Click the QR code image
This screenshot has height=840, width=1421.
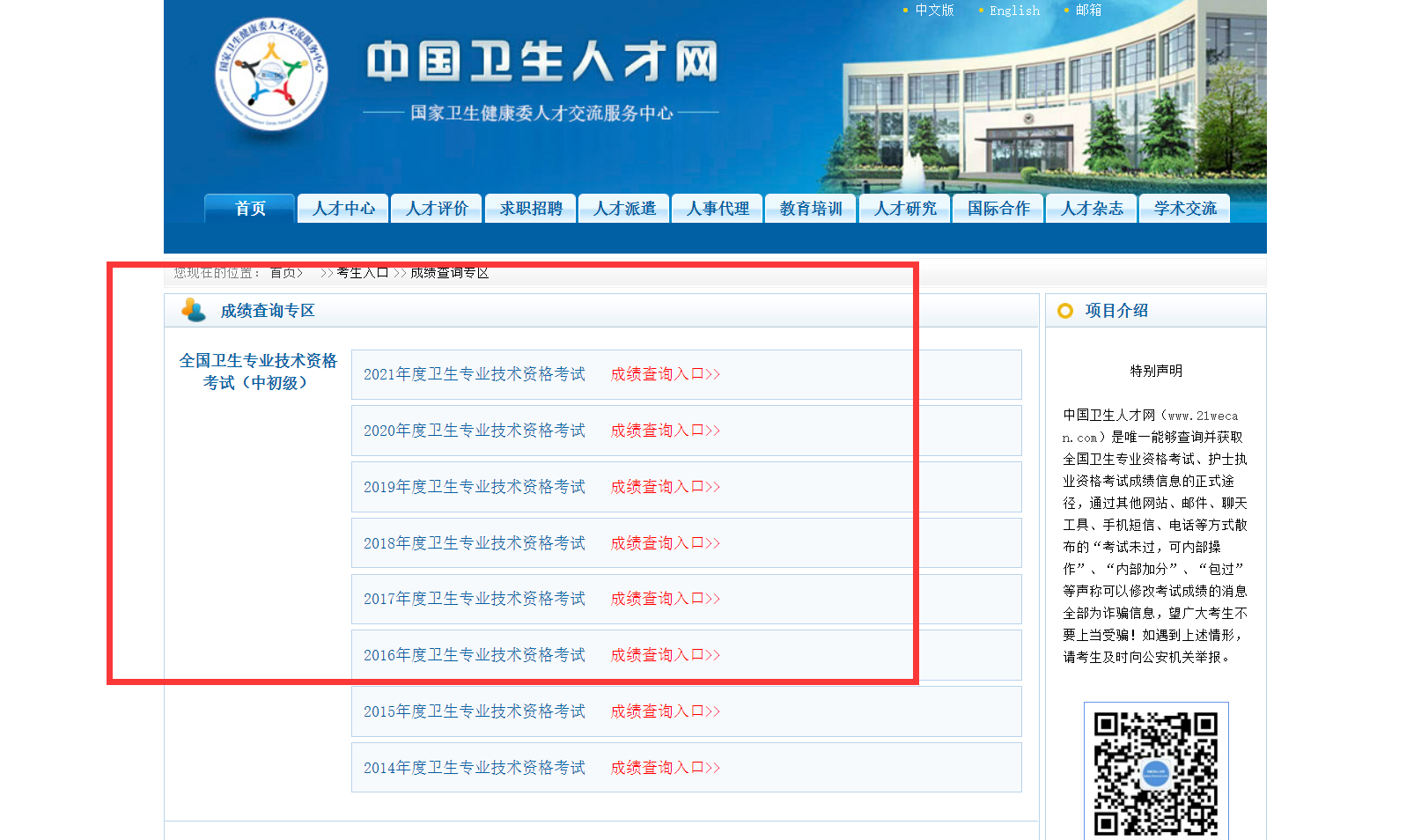(x=1155, y=772)
